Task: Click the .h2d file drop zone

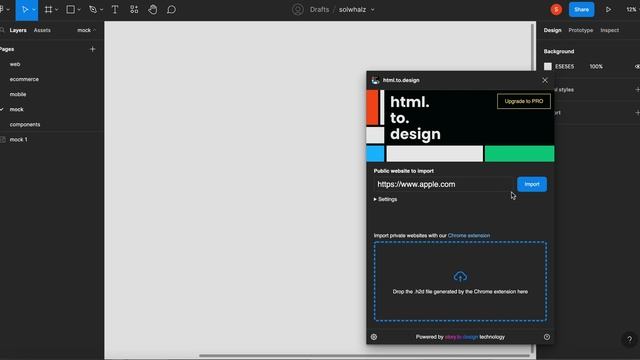Action: point(460,281)
